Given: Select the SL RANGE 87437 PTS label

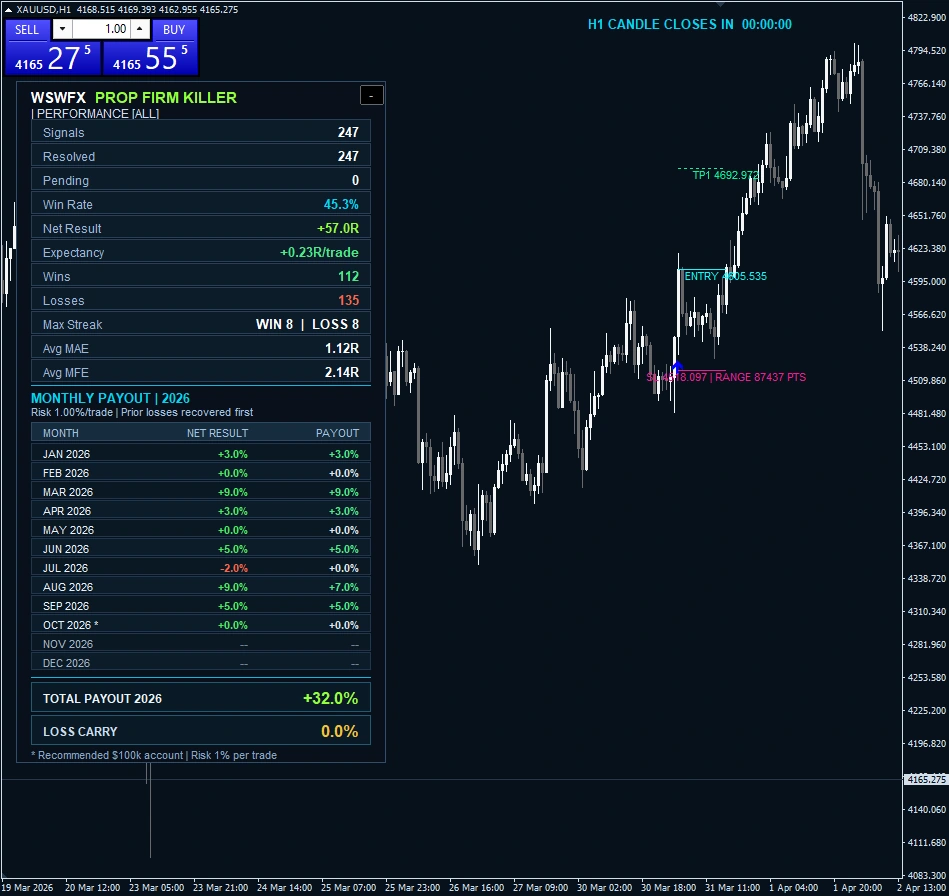Looking at the screenshot, I should pyautogui.click(x=726, y=377).
